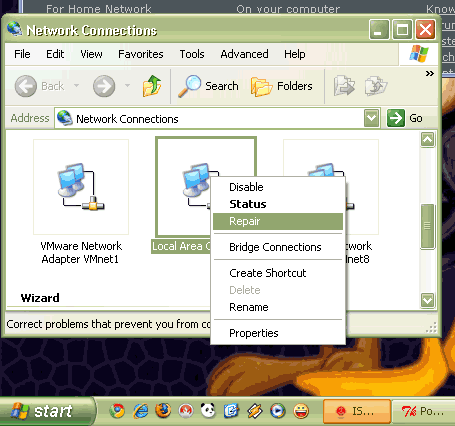This screenshot has width=455, height=426.
Task: Open the Advanced menu
Action: pyautogui.click(x=244, y=54)
